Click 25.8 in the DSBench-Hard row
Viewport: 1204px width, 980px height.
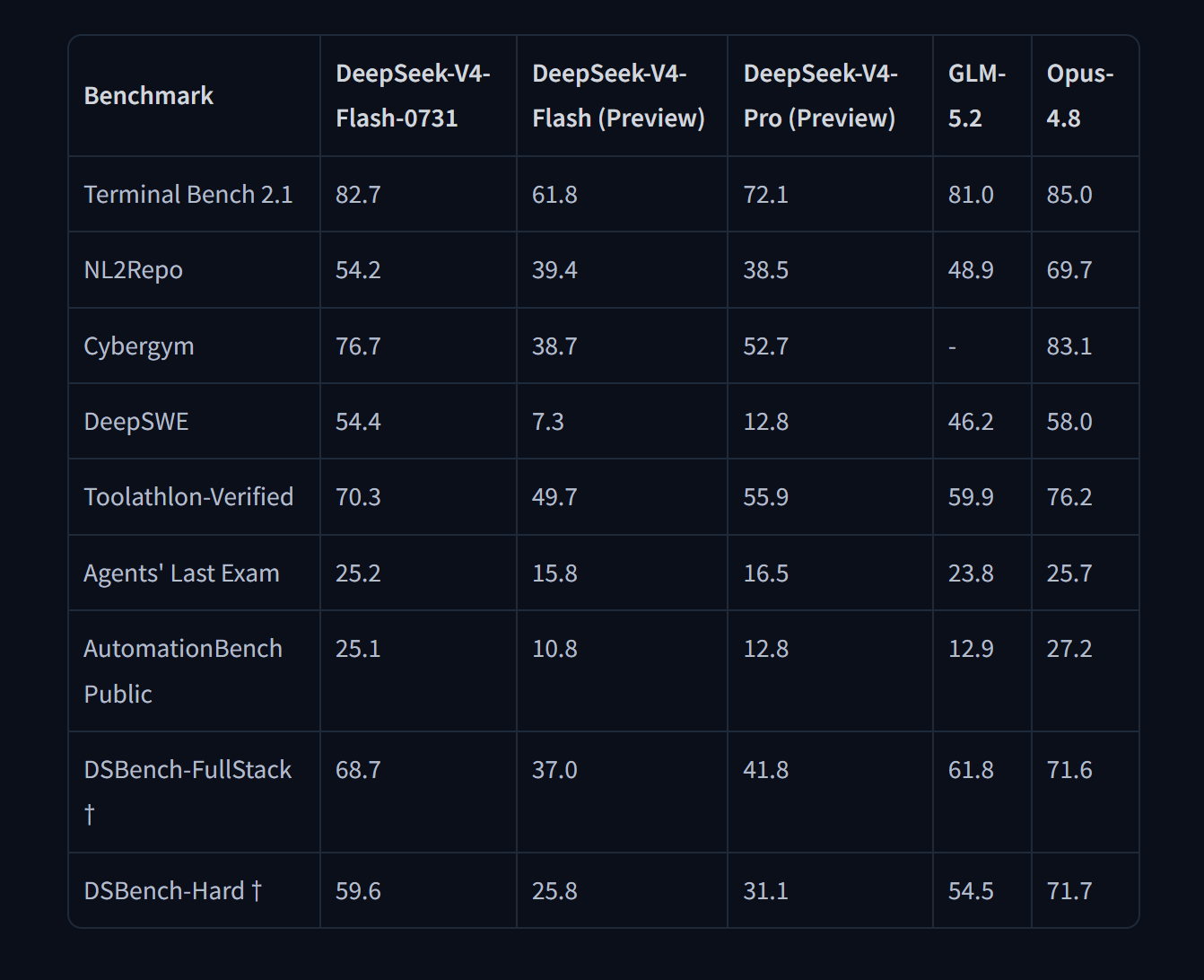coord(554,891)
